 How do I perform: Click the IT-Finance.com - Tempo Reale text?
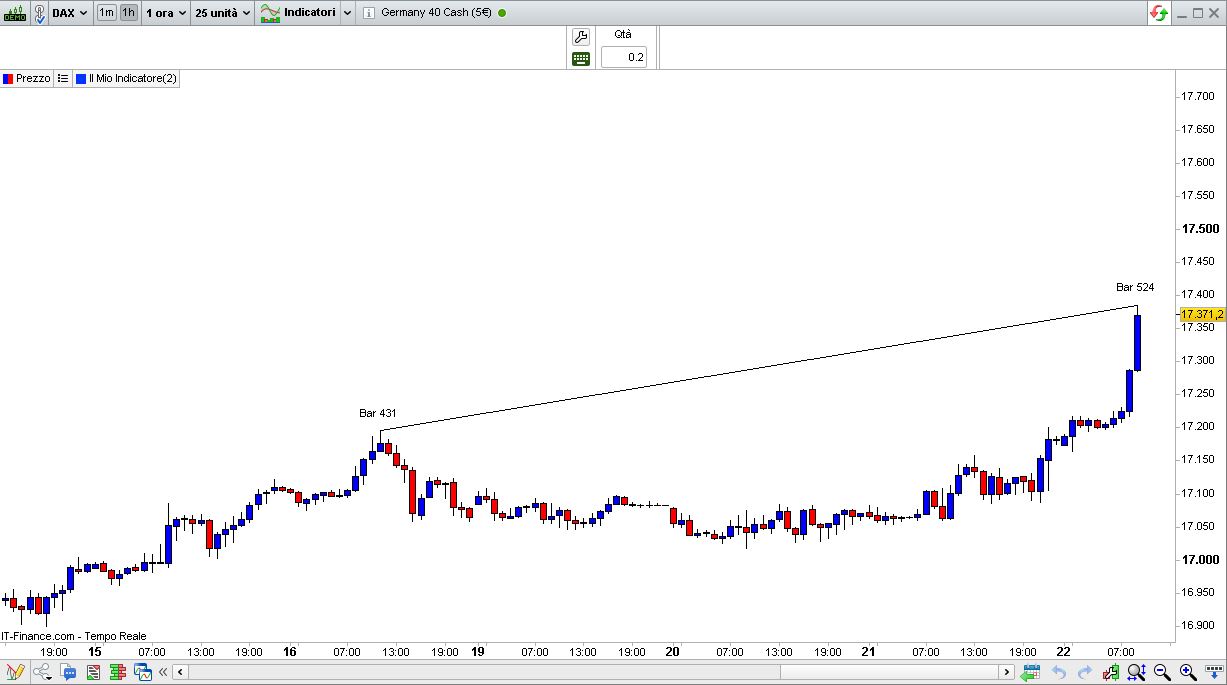(74, 636)
